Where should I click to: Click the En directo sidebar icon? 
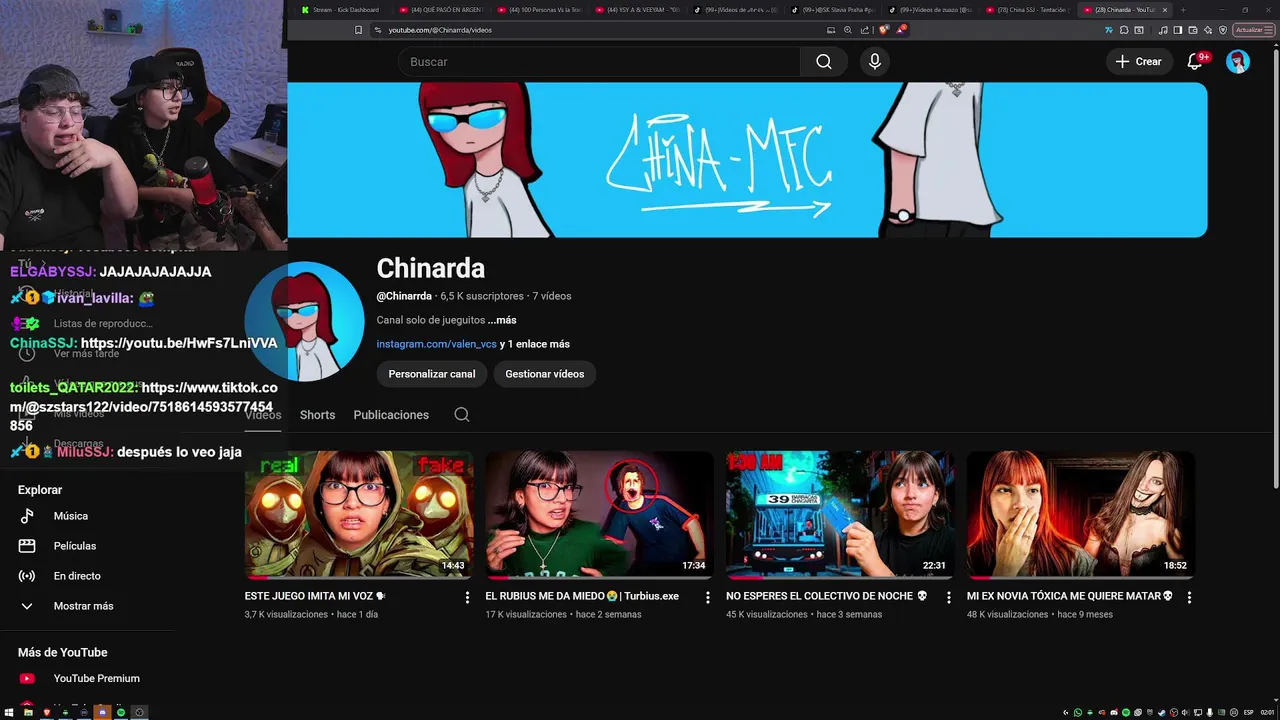point(27,576)
